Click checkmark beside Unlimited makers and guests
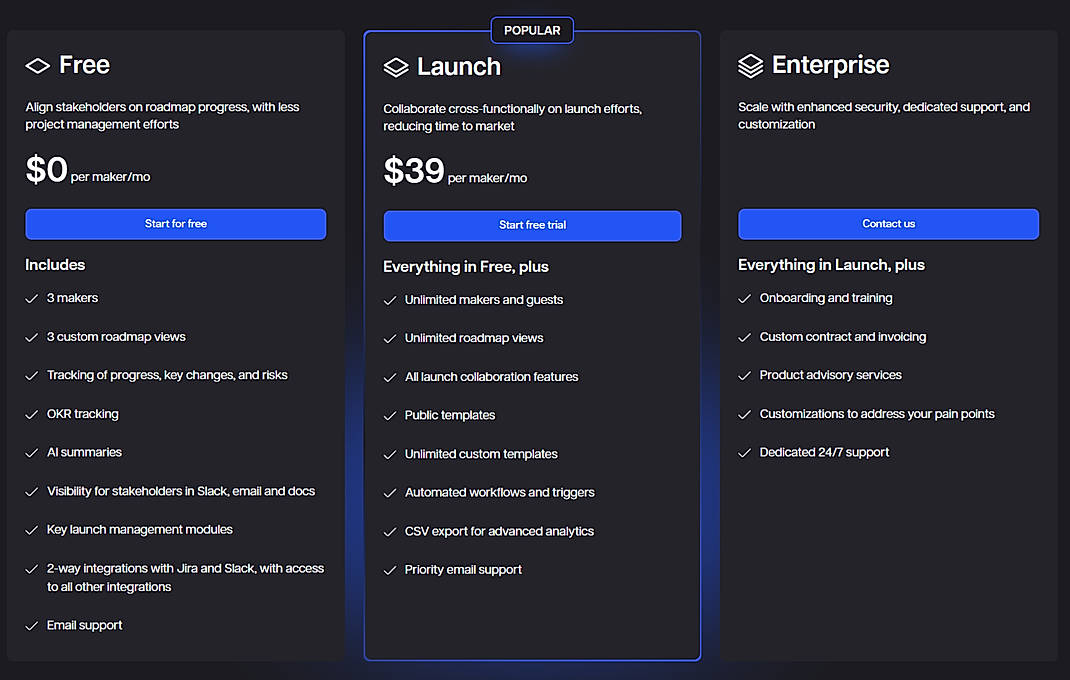1070x680 pixels. click(x=390, y=300)
